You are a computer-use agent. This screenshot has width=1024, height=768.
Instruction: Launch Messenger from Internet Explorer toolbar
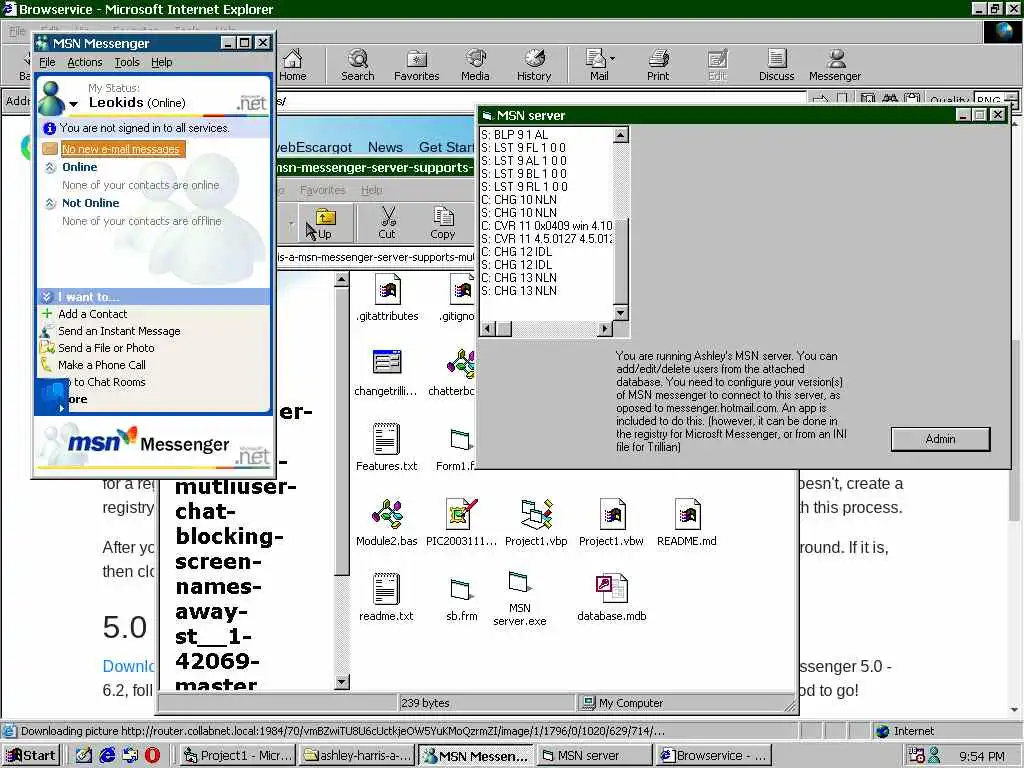click(835, 65)
